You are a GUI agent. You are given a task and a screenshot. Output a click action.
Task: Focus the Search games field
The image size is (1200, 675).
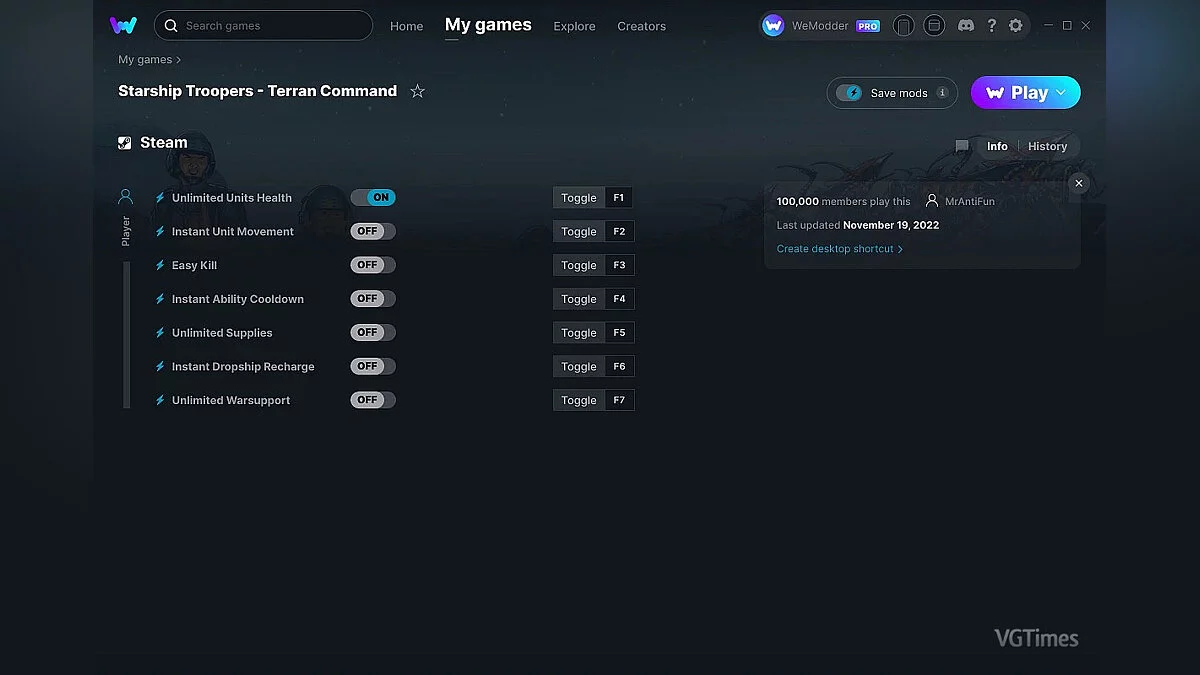[x=263, y=26]
